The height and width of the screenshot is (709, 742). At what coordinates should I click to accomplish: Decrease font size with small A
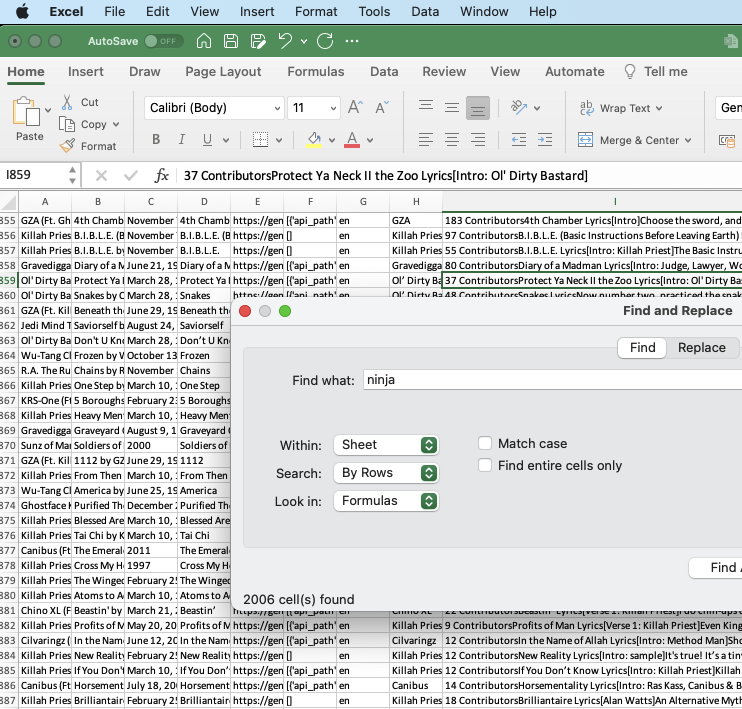(382, 107)
